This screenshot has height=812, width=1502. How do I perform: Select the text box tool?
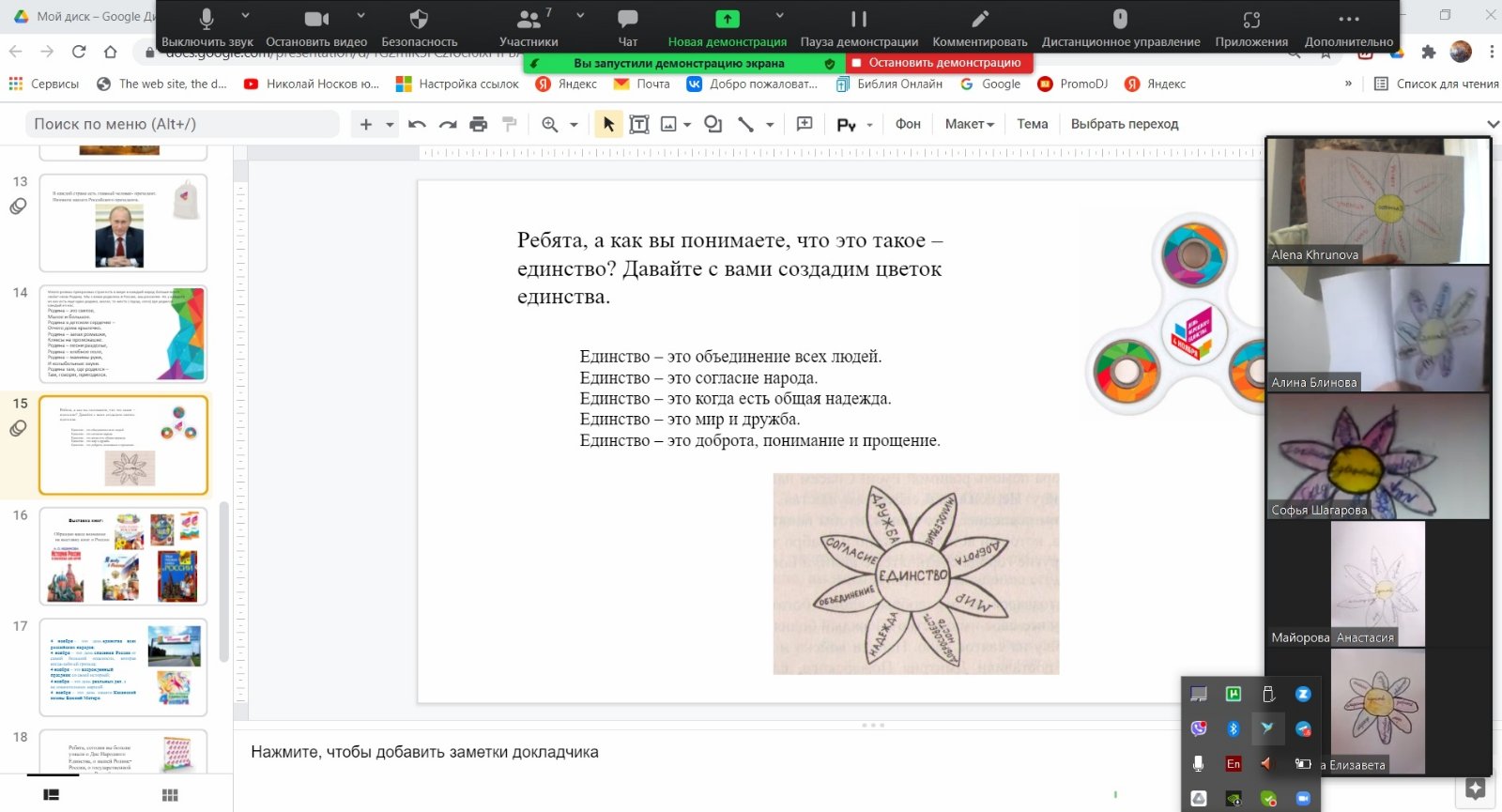639,124
